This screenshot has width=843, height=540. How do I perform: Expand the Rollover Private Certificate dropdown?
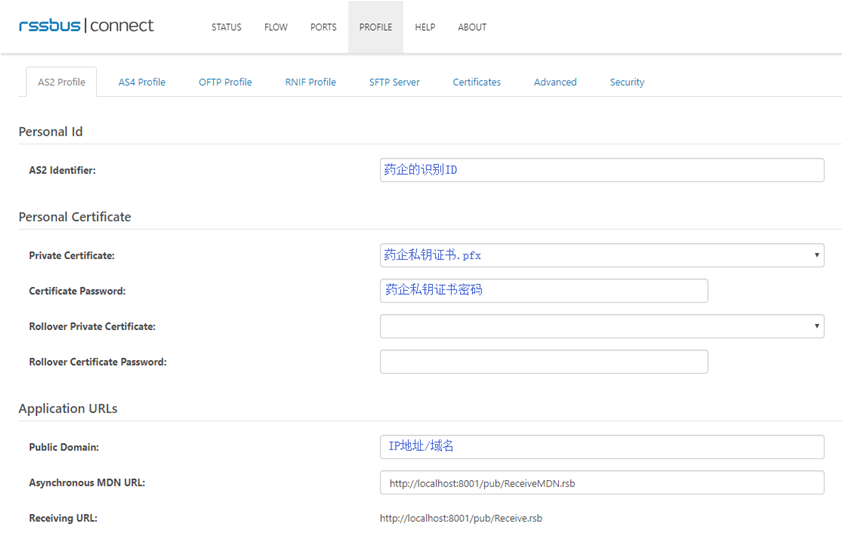(602, 326)
